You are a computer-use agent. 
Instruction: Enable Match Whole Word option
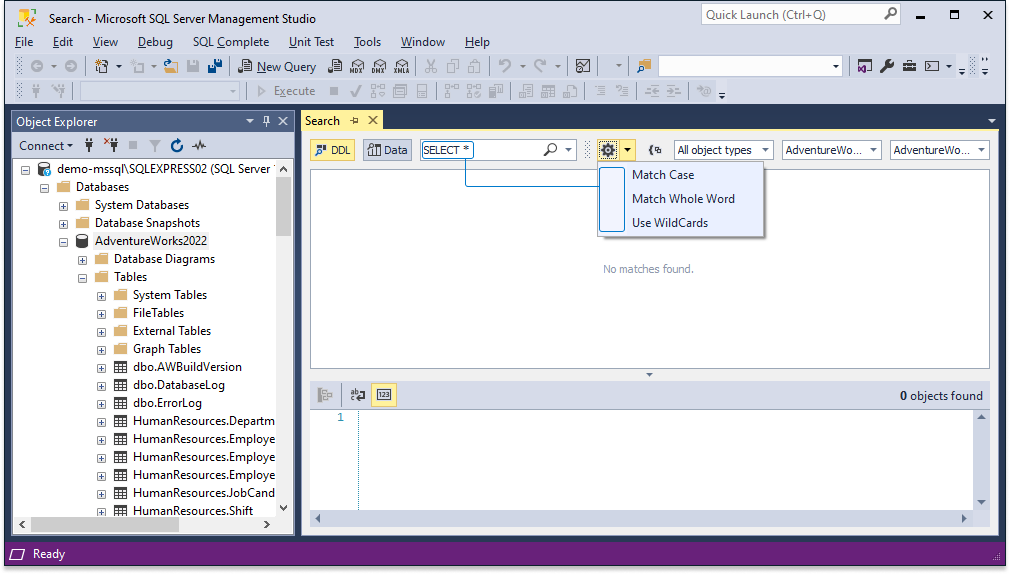pyautogui.click(x=683, y=199)
